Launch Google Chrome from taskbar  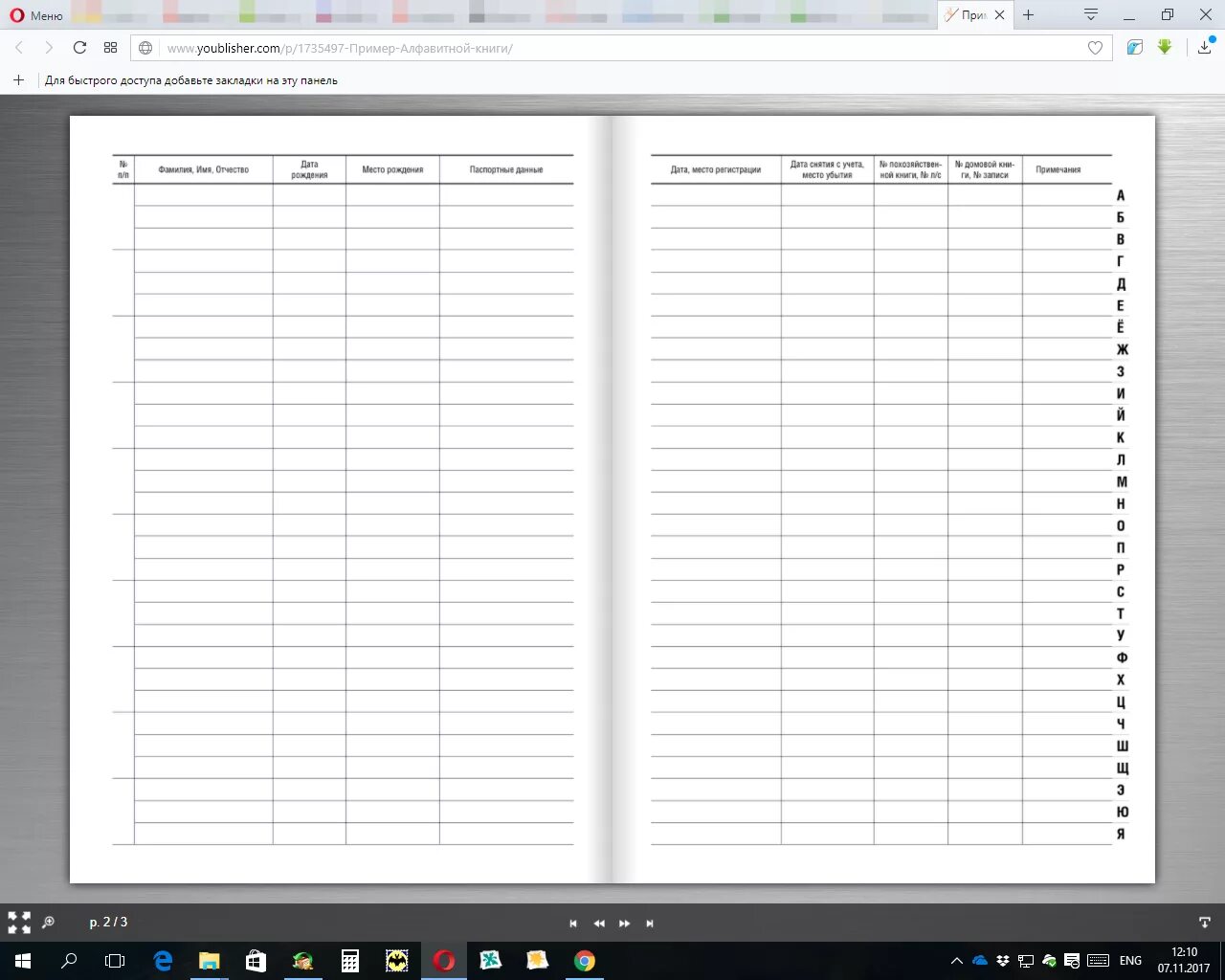point(585,961)
